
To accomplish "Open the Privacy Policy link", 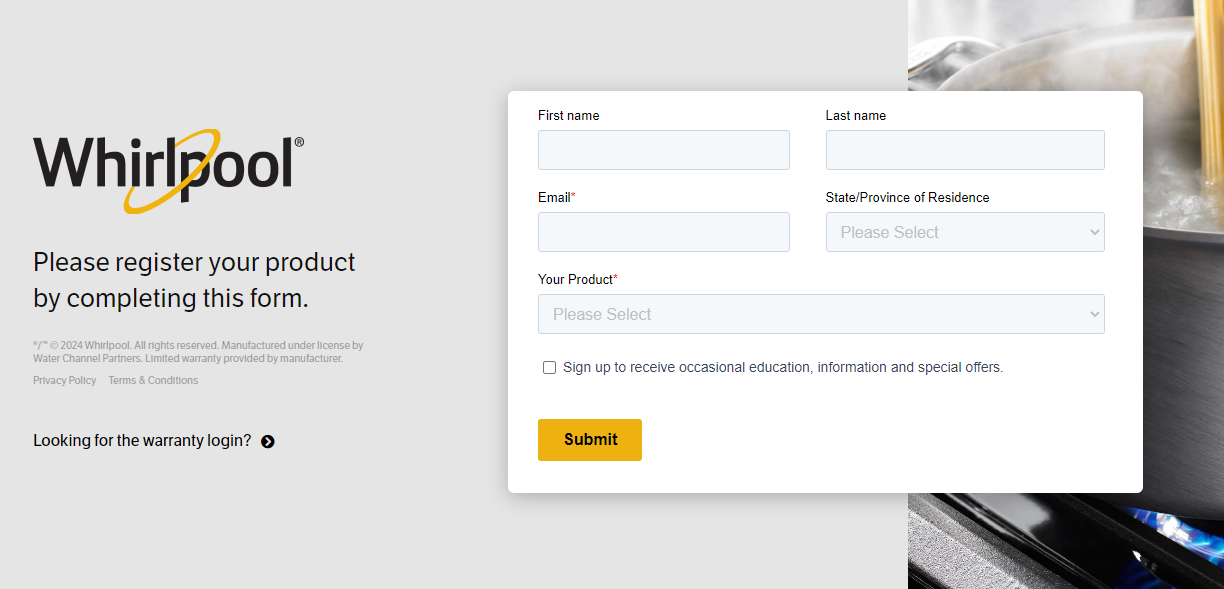I will [x=65, y=380].
